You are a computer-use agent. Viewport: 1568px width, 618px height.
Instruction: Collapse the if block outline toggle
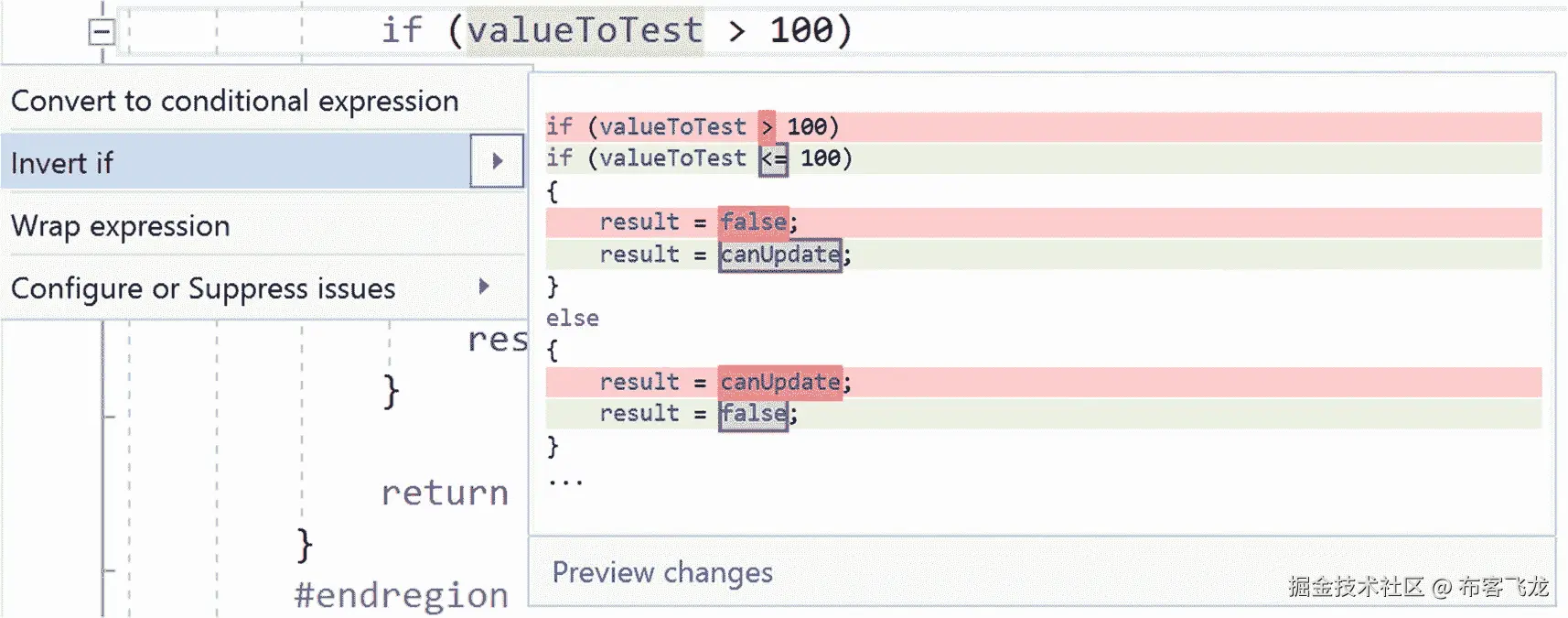[101, 33]
